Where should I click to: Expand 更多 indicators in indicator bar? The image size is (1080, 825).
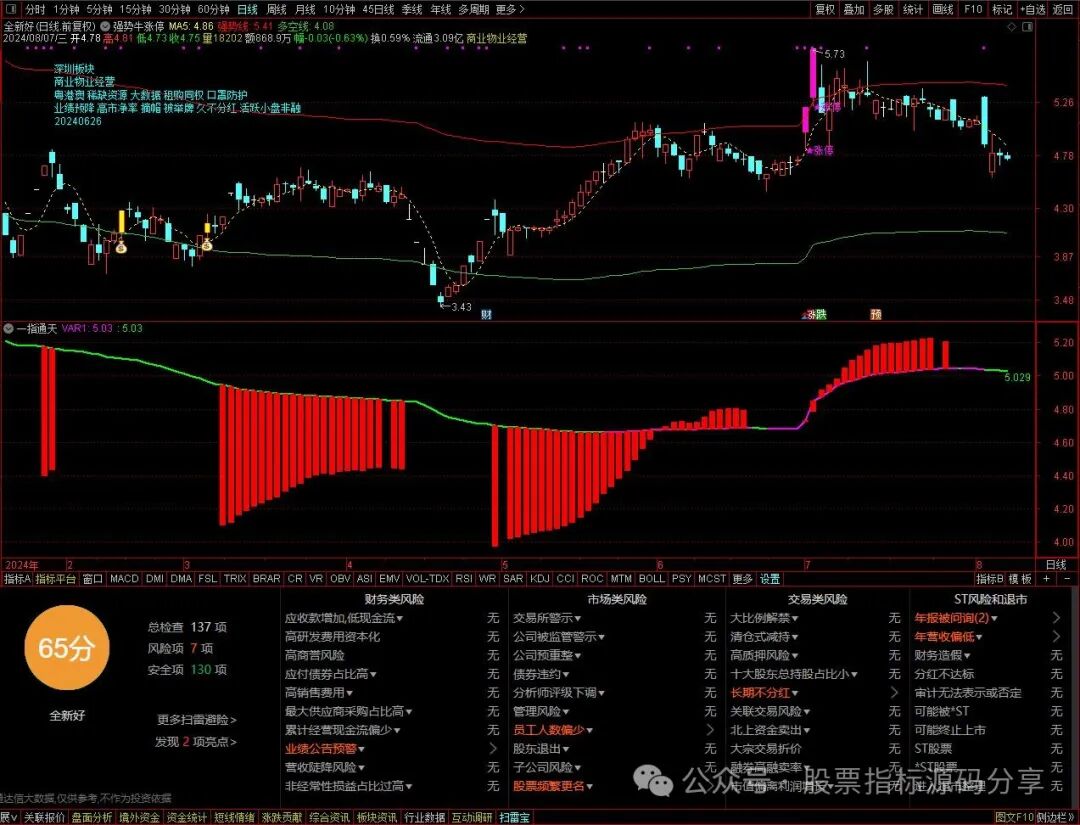pos(742,579)
